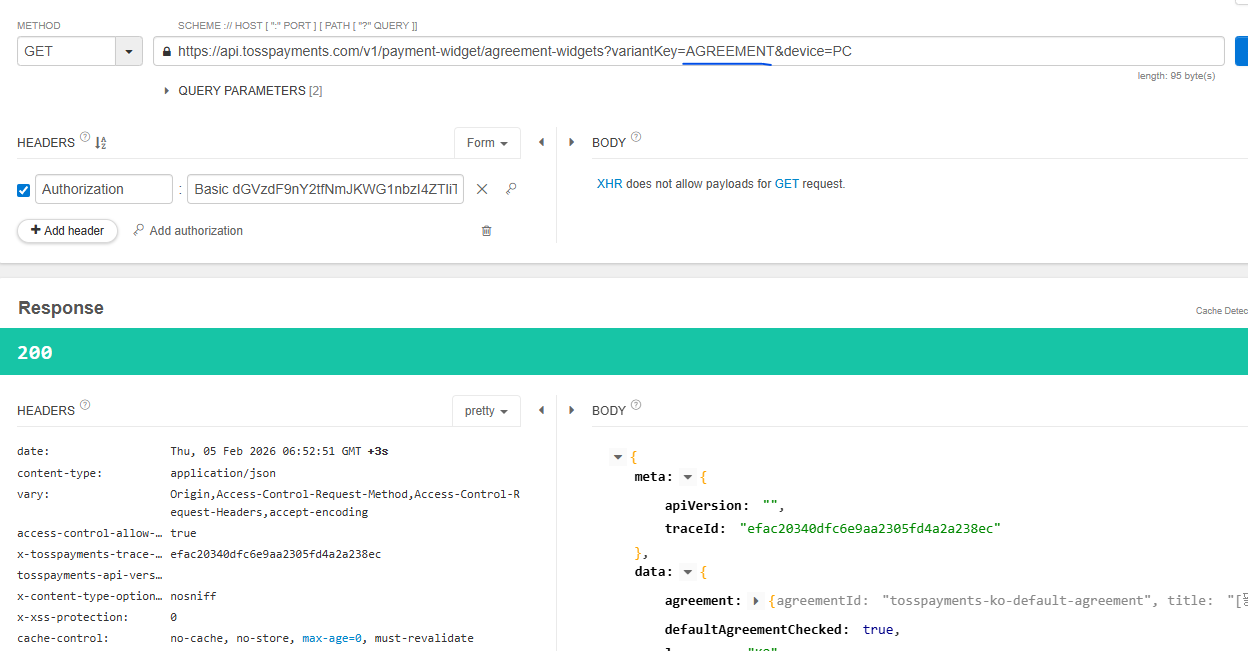Open the help icon beside request BODY
Image resolution: width=1248 pixels, height=651 pixels.
(636, 138)
